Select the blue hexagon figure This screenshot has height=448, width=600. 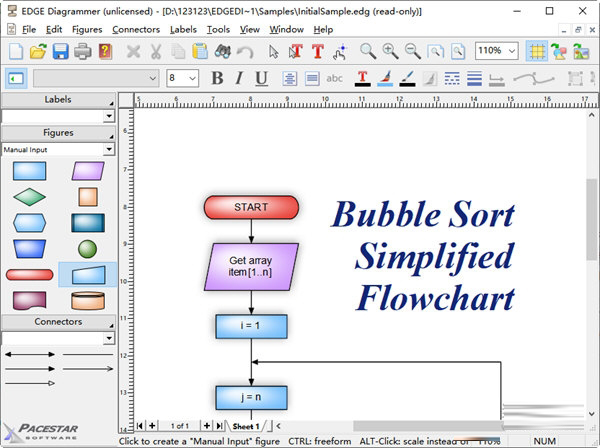[x=29, y=223]
